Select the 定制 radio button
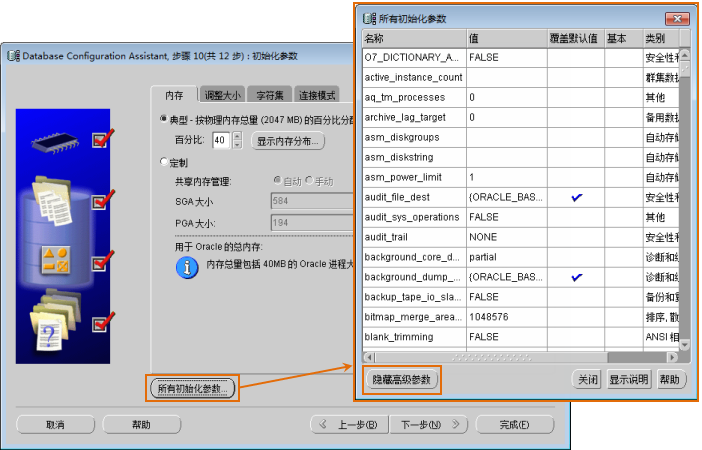Image resolution: width=702 pixels, height=450 pixels. point(164,162)
